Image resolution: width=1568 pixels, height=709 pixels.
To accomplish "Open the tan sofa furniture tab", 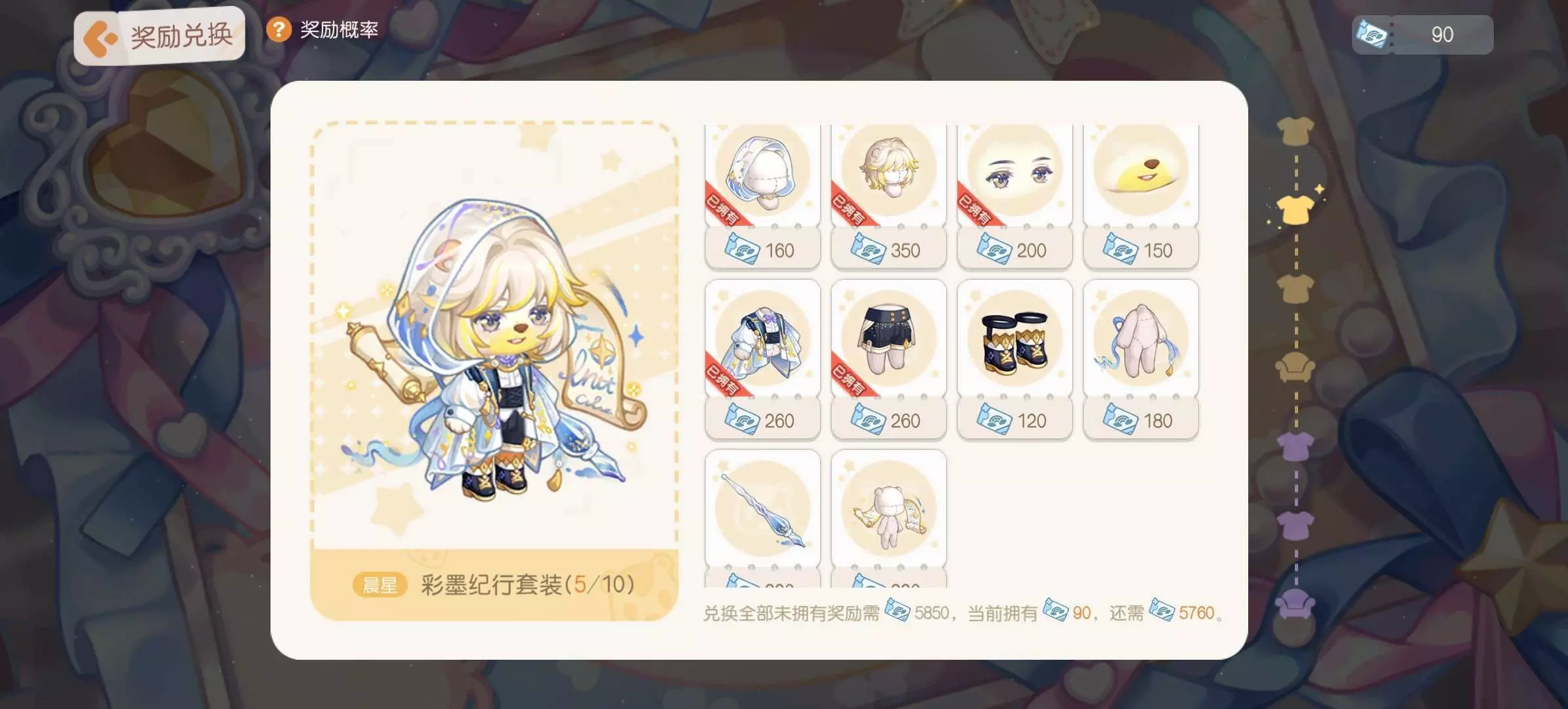I will pyautogui.click(x=1296, y=368).
